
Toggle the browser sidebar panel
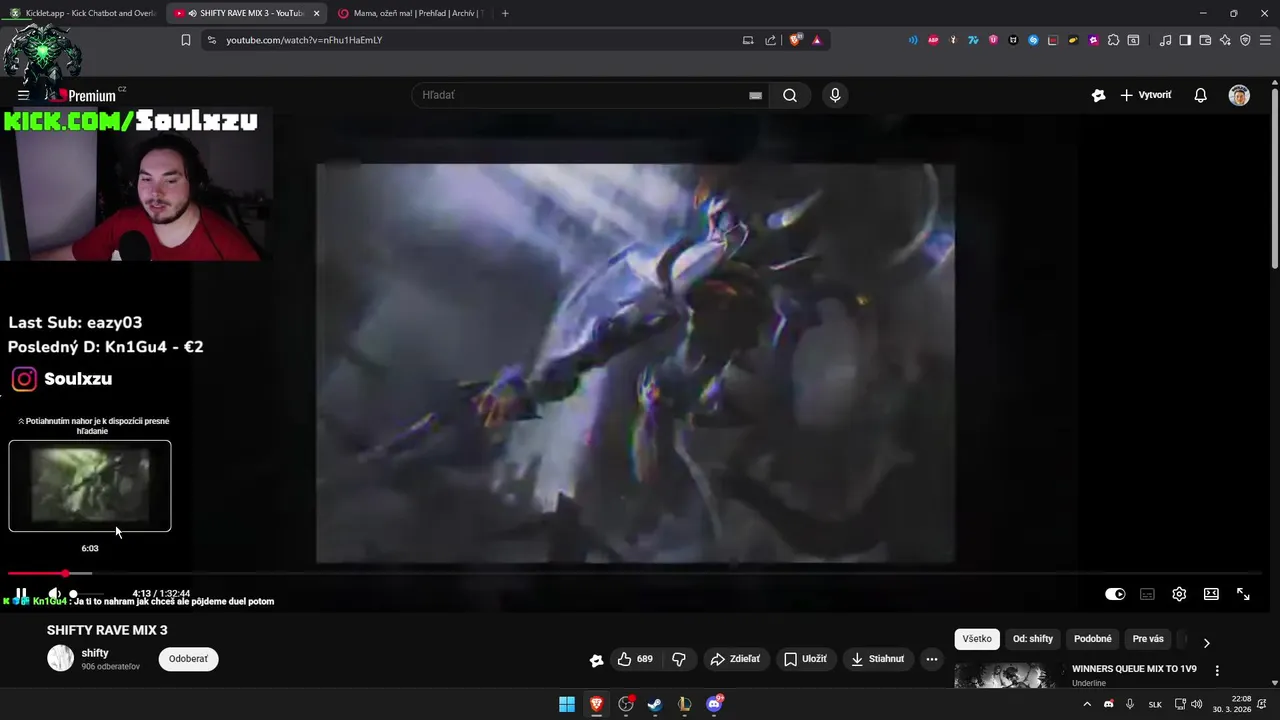[x=1185, y=40]
